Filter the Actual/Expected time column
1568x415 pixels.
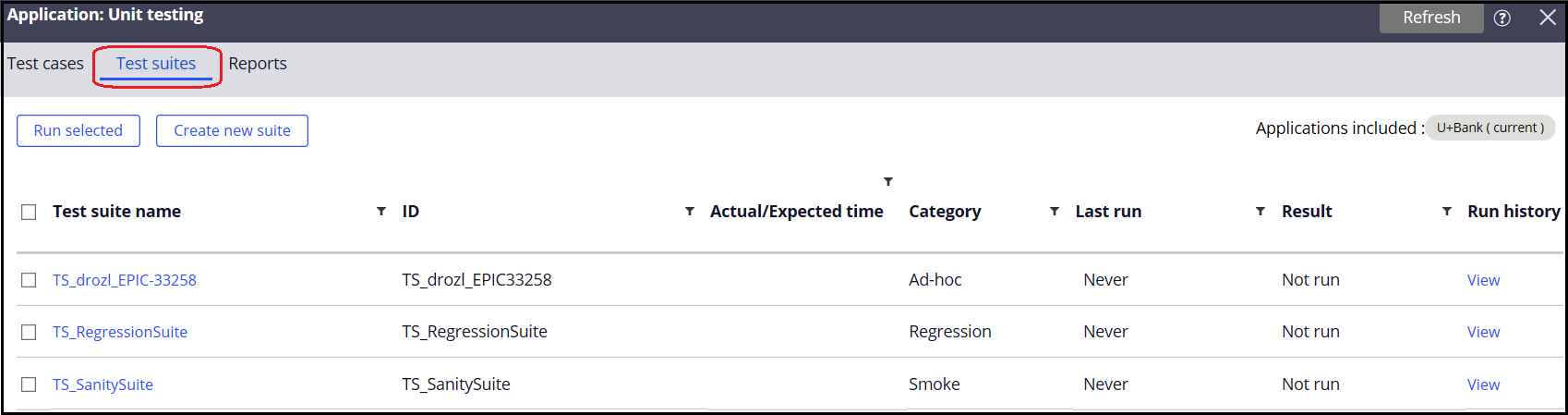pyautogui.click(x=888, y=181)
